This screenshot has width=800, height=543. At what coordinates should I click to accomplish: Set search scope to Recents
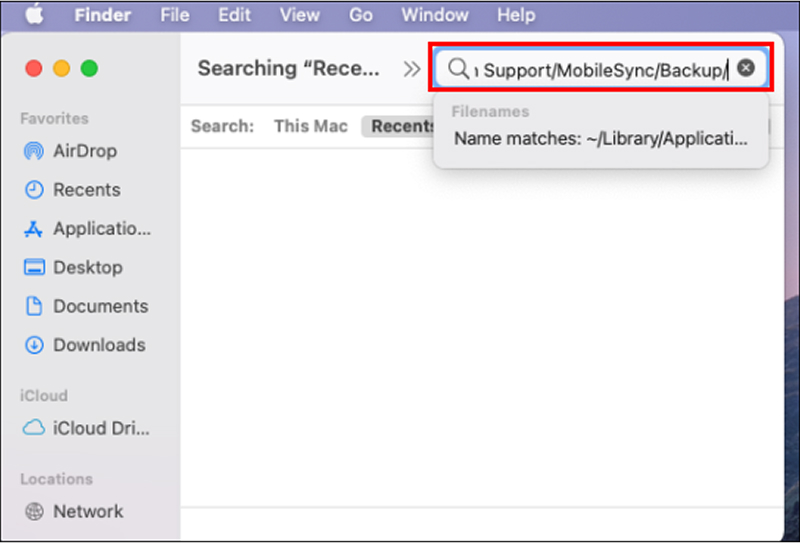(x=401, y=126)
